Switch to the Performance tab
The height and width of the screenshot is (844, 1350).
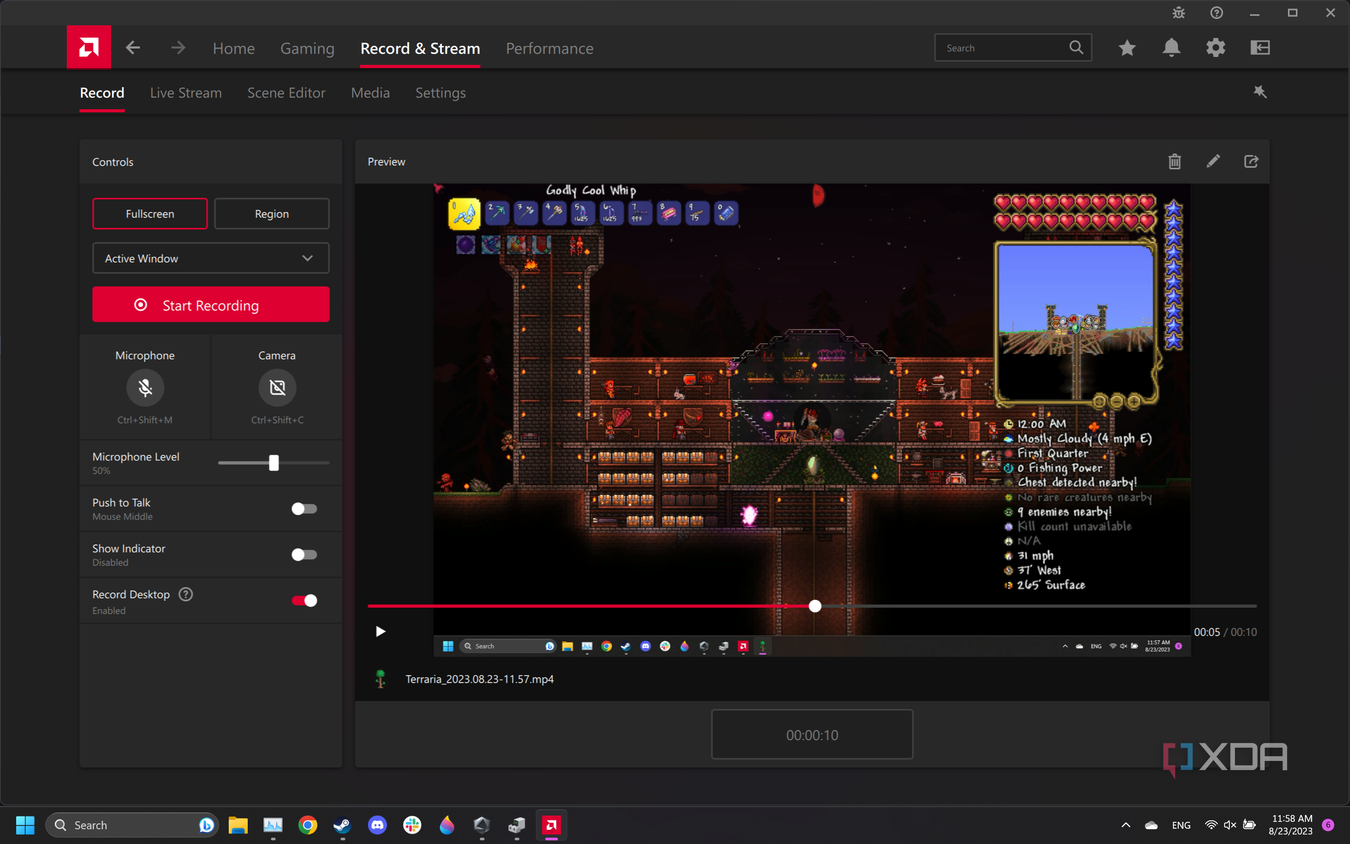point(549,48)
